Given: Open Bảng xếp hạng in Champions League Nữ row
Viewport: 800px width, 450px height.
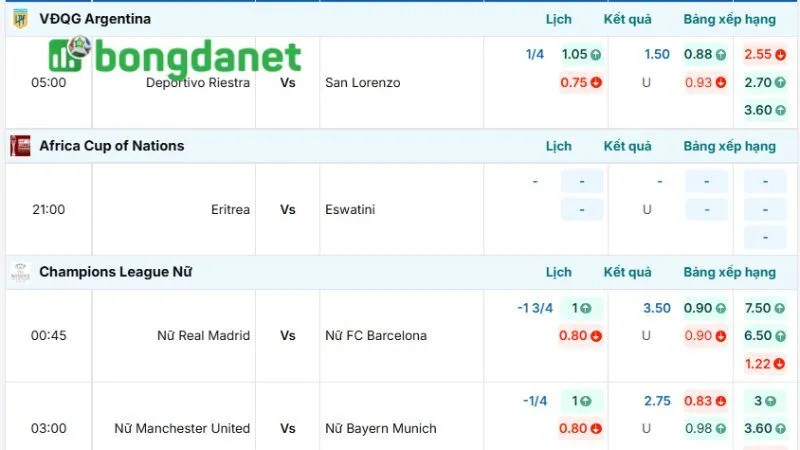Looking at the screenshot, I should [730, 272].
